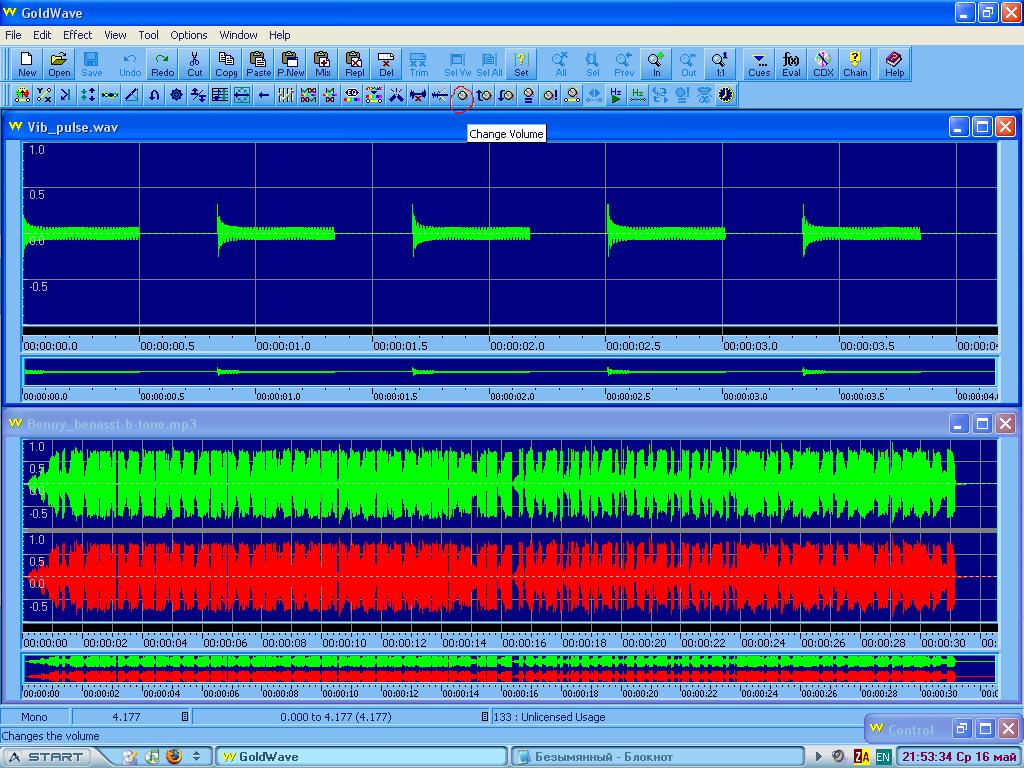
Task: Launch Firefox from the quick launch bar
Action: (x=174, y=756)
